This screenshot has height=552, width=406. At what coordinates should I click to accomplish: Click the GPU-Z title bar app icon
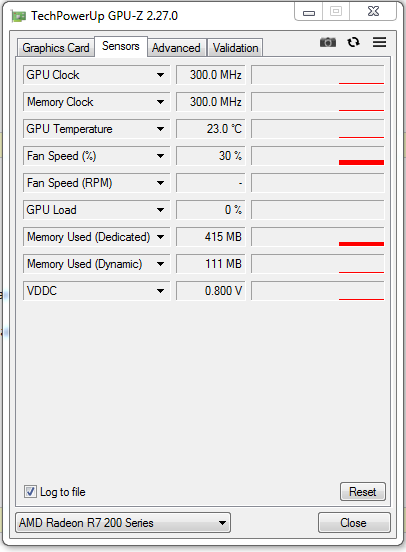pos(18,16)
